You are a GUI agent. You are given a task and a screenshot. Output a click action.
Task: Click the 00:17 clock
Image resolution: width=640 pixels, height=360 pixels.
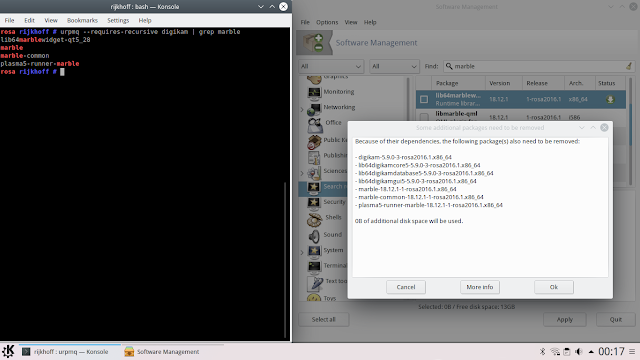(611, 351)
